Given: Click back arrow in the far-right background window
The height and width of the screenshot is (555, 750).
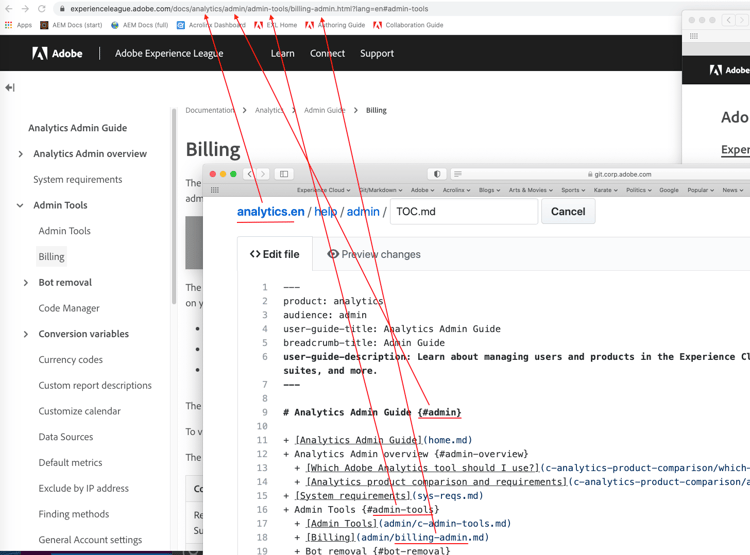Looking at the screenshot, I should (728, 20).
